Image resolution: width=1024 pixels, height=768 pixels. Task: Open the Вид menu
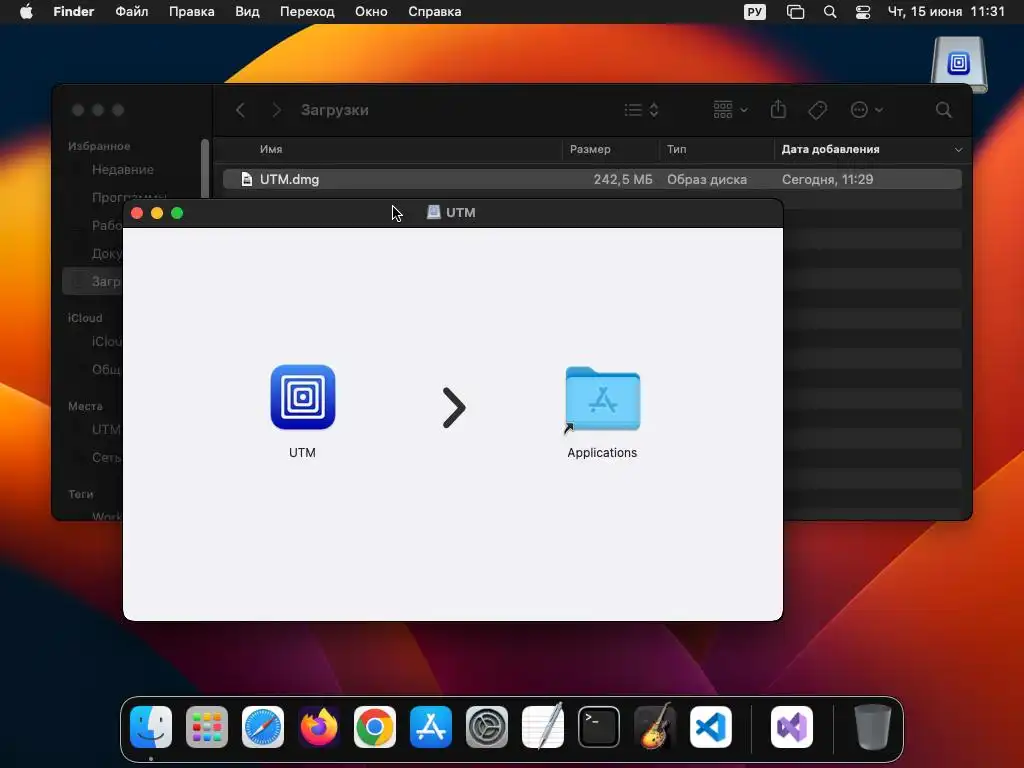[x=248, y=12]
